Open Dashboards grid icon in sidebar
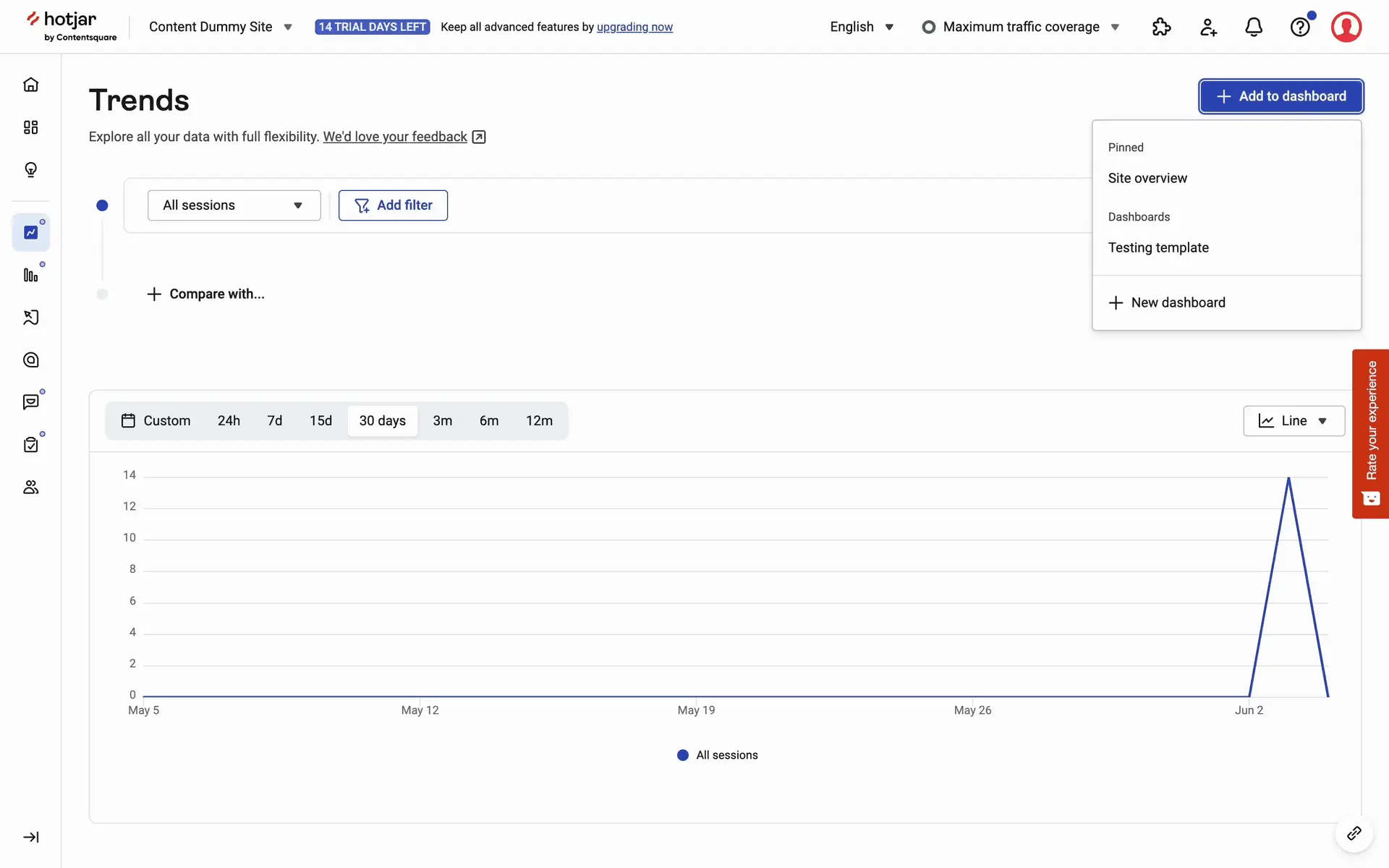The image size is (1389, 868). 30,127
